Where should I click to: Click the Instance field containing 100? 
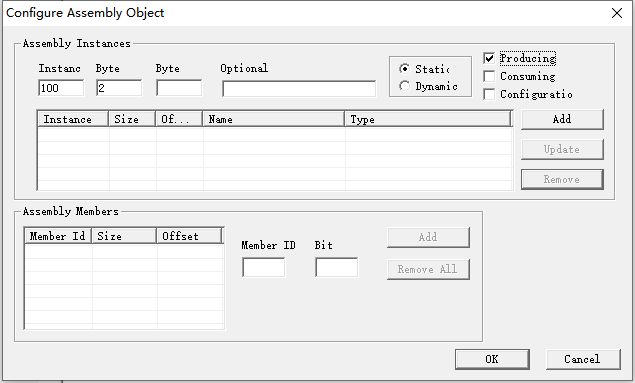coord(61,88)
